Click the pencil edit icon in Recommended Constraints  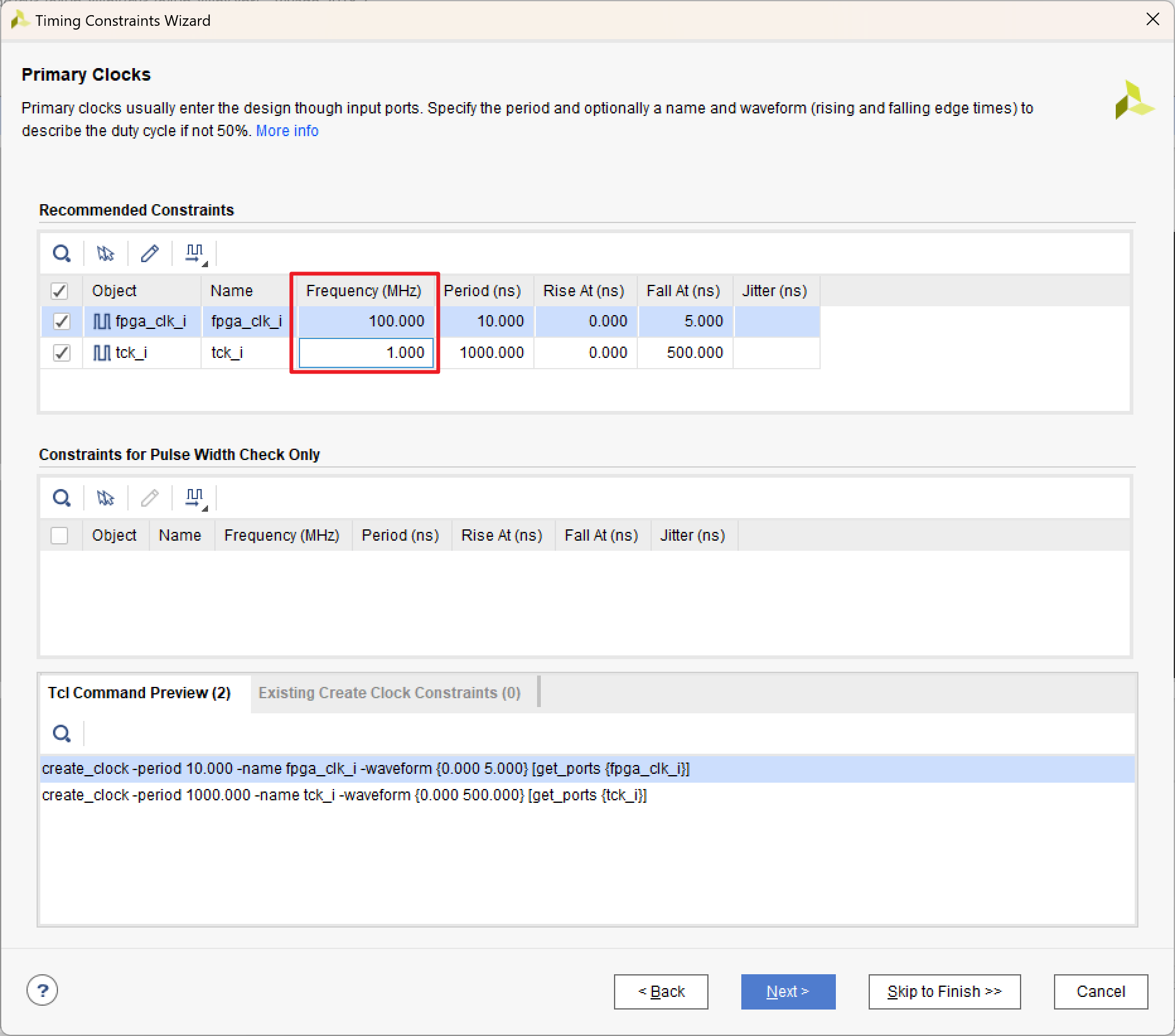149,253
